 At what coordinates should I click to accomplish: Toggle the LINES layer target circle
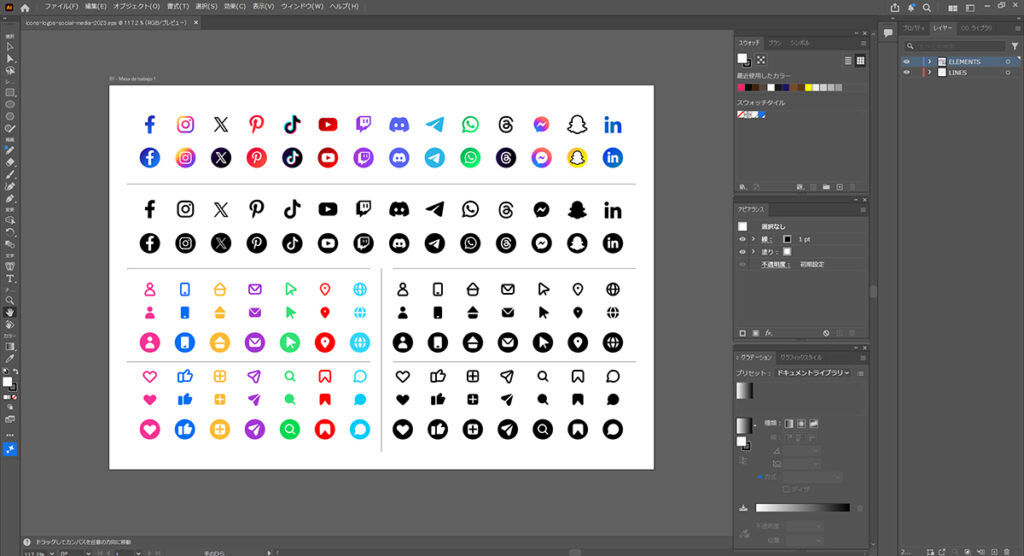pos(1008,73)
